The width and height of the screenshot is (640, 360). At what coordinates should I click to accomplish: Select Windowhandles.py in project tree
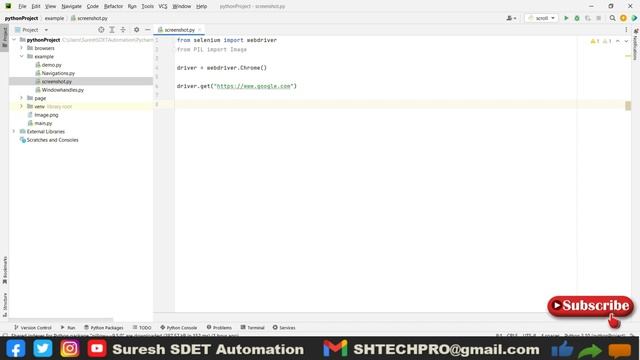pyautogui.click(x=62, y=90)
